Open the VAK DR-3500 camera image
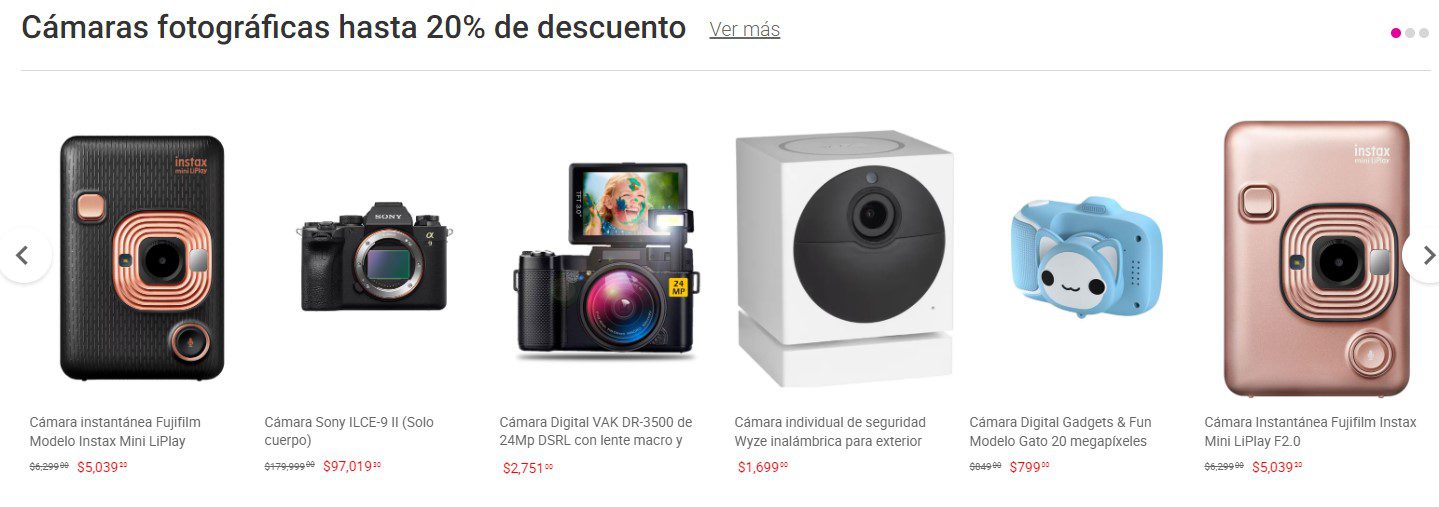 608,259
